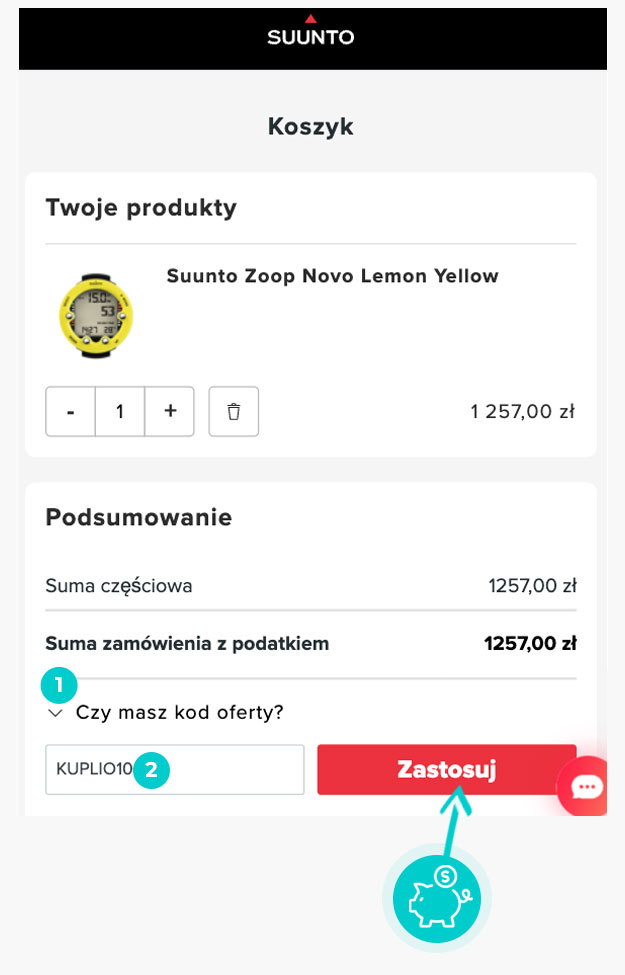The height and width of the screenshot is (975, 625).
Task: Click the Podsumowanie section heading
Action: pos(139,517)
